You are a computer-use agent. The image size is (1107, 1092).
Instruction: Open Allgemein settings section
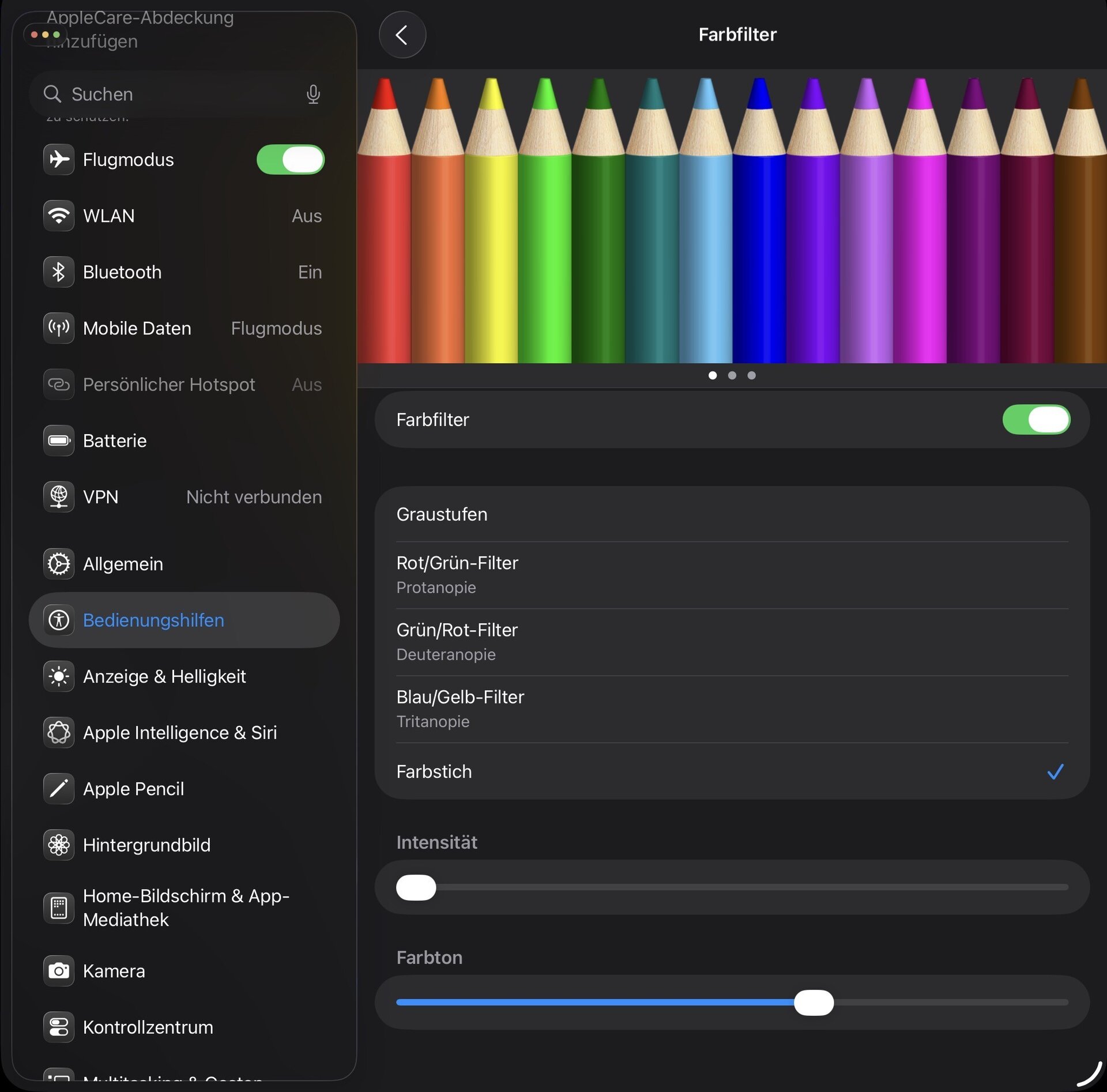click(x=123, y=564)
